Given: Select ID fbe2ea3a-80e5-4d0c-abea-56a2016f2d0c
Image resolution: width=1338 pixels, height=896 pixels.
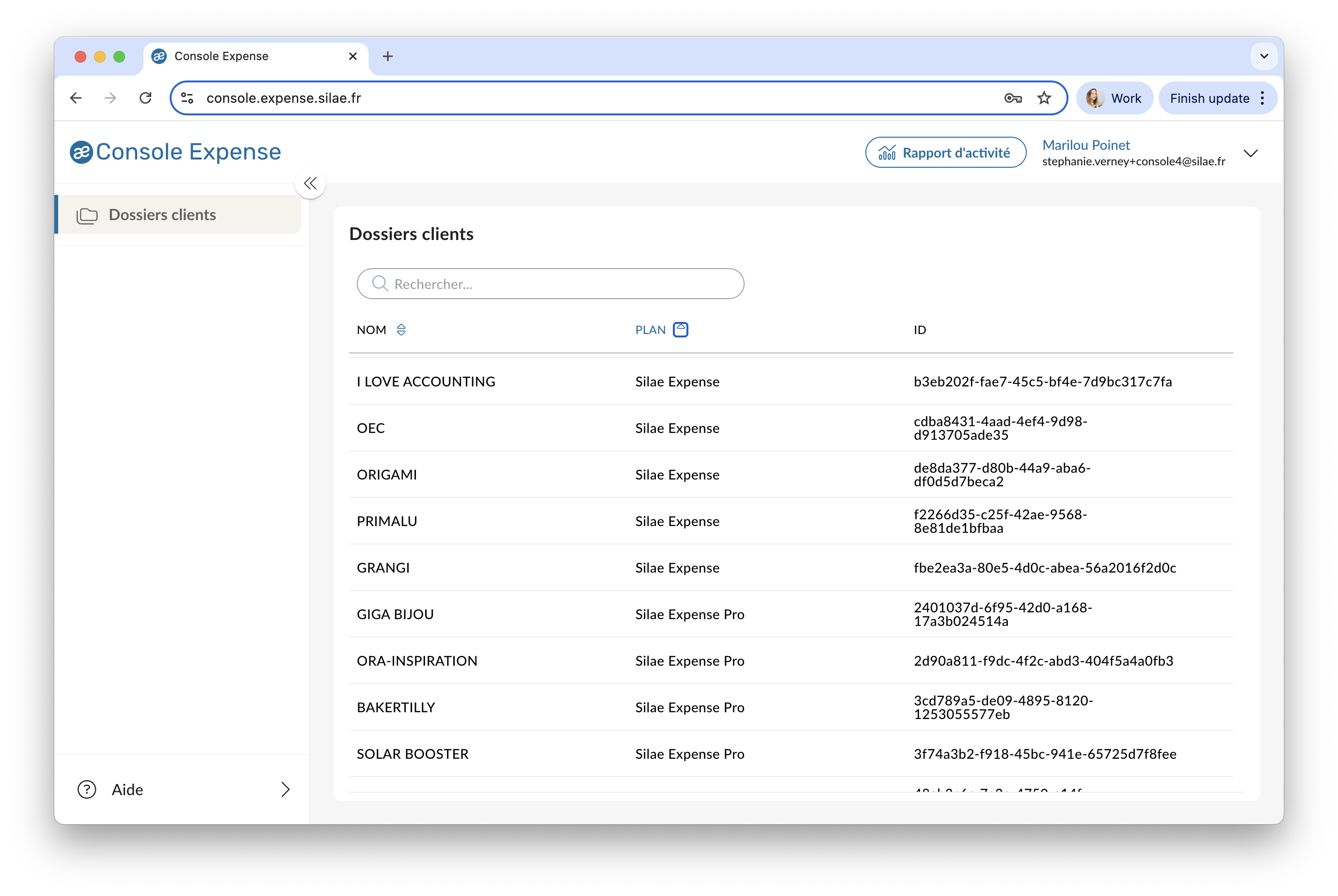Looking at the screenshot, I should [x=1044, y=568].
